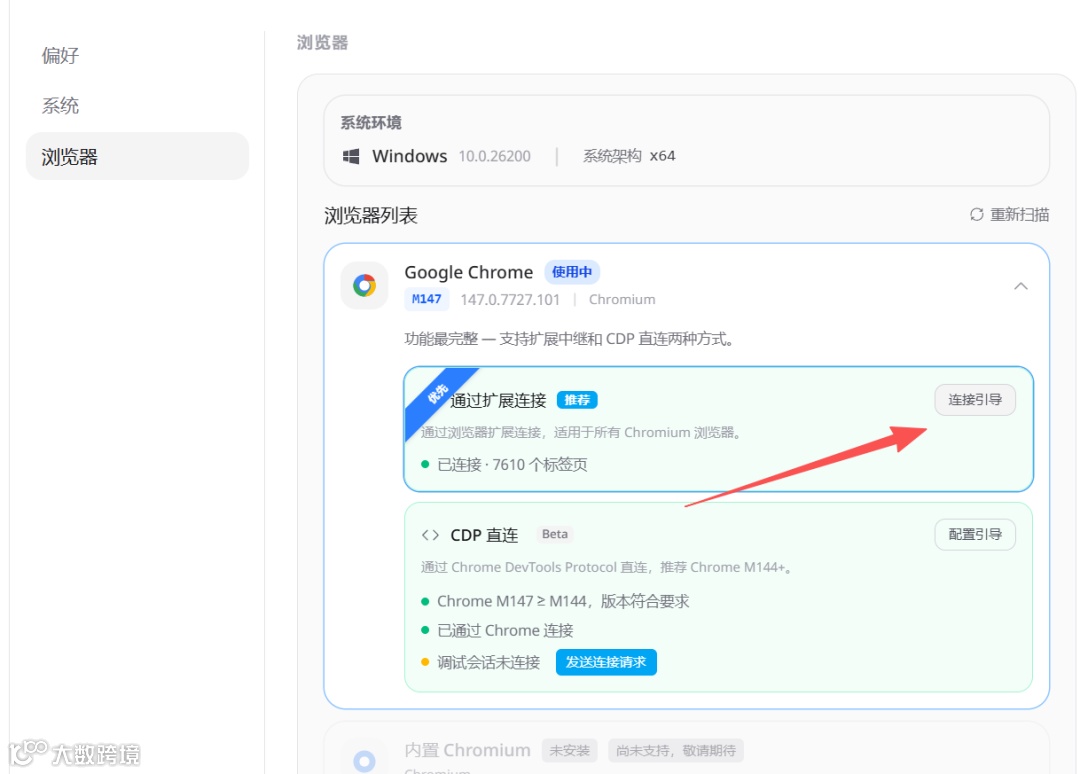Click the 优先 priority ribbon on extension card
The height and width of the screenshot is (774, 1080).
click(x=437, y=395)
